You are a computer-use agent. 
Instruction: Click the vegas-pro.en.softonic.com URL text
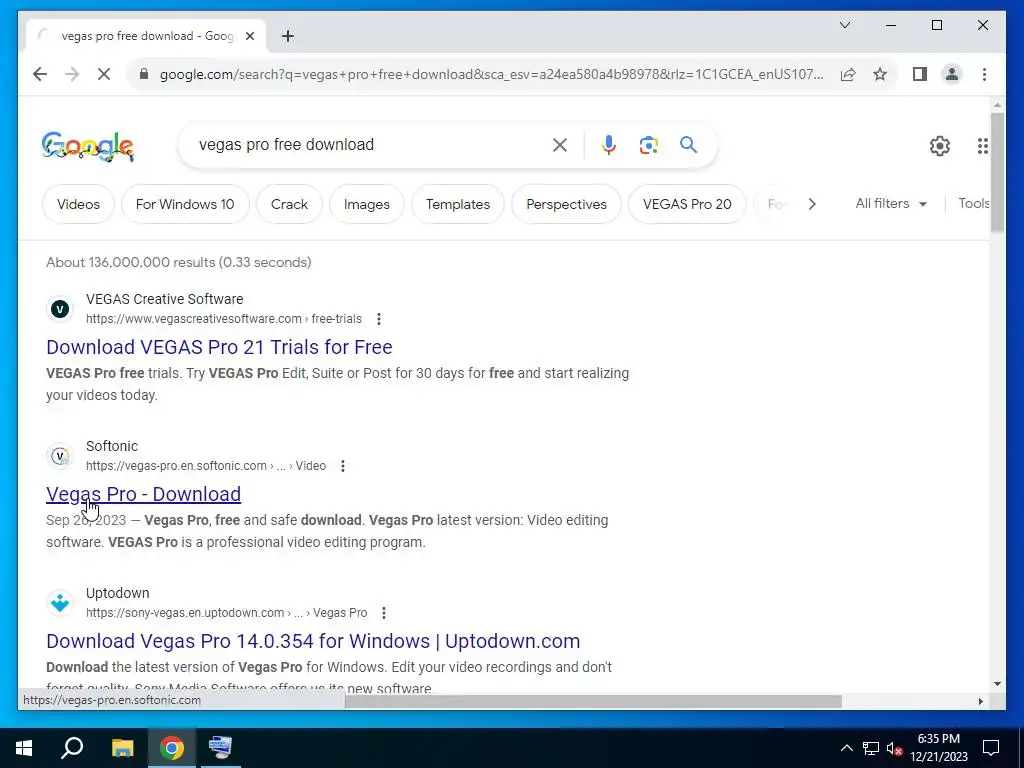[x=206, y=466]
